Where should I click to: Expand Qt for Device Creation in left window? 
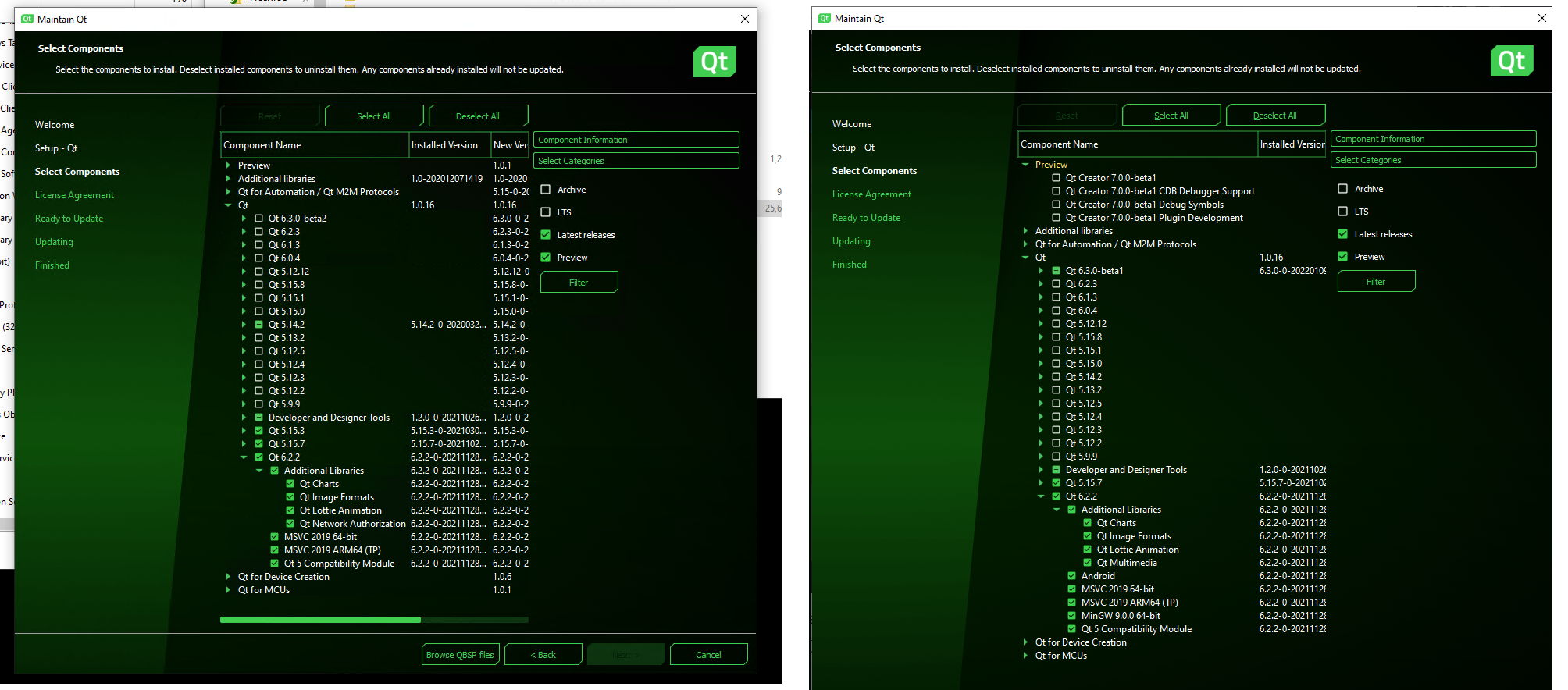click(x=228, y=577)
